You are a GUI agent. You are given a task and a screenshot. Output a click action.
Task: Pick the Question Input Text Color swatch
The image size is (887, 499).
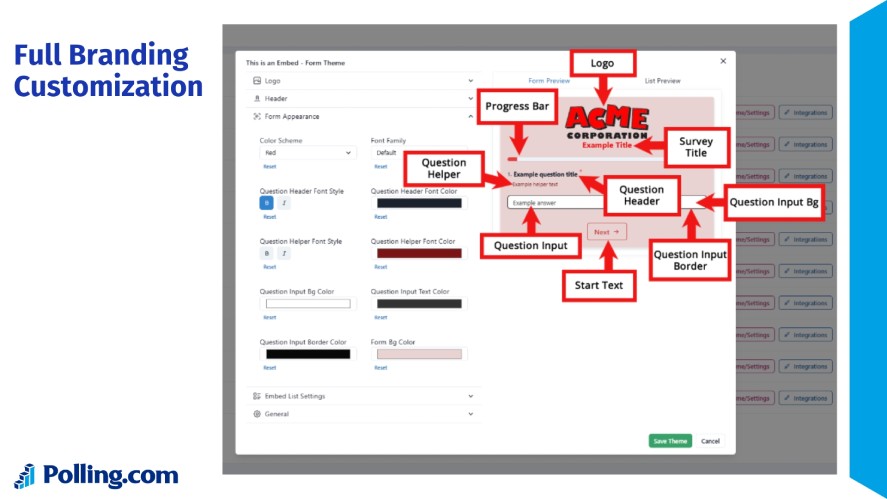[419, 304]
